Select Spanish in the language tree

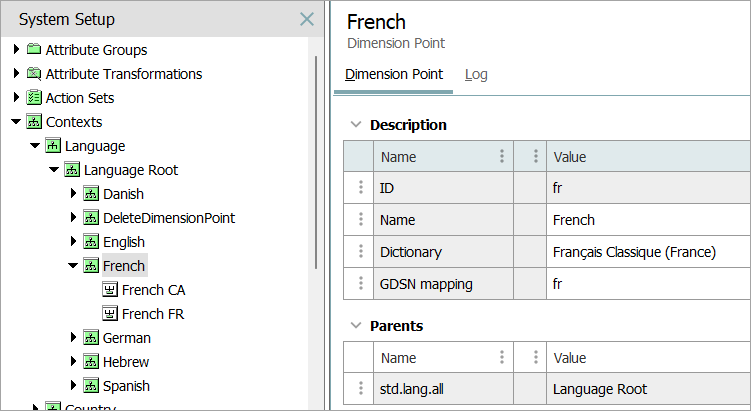[x=126, y=386]
